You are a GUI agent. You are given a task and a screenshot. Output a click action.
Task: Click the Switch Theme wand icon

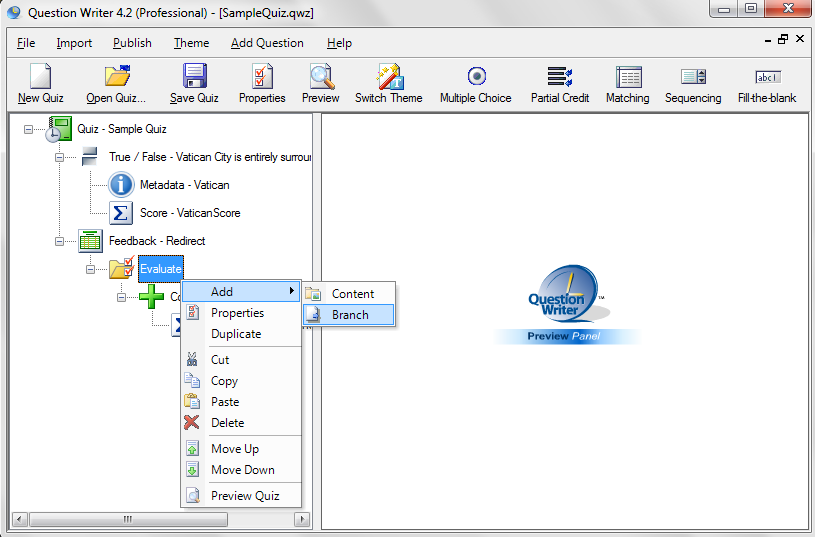click(389, 77)
